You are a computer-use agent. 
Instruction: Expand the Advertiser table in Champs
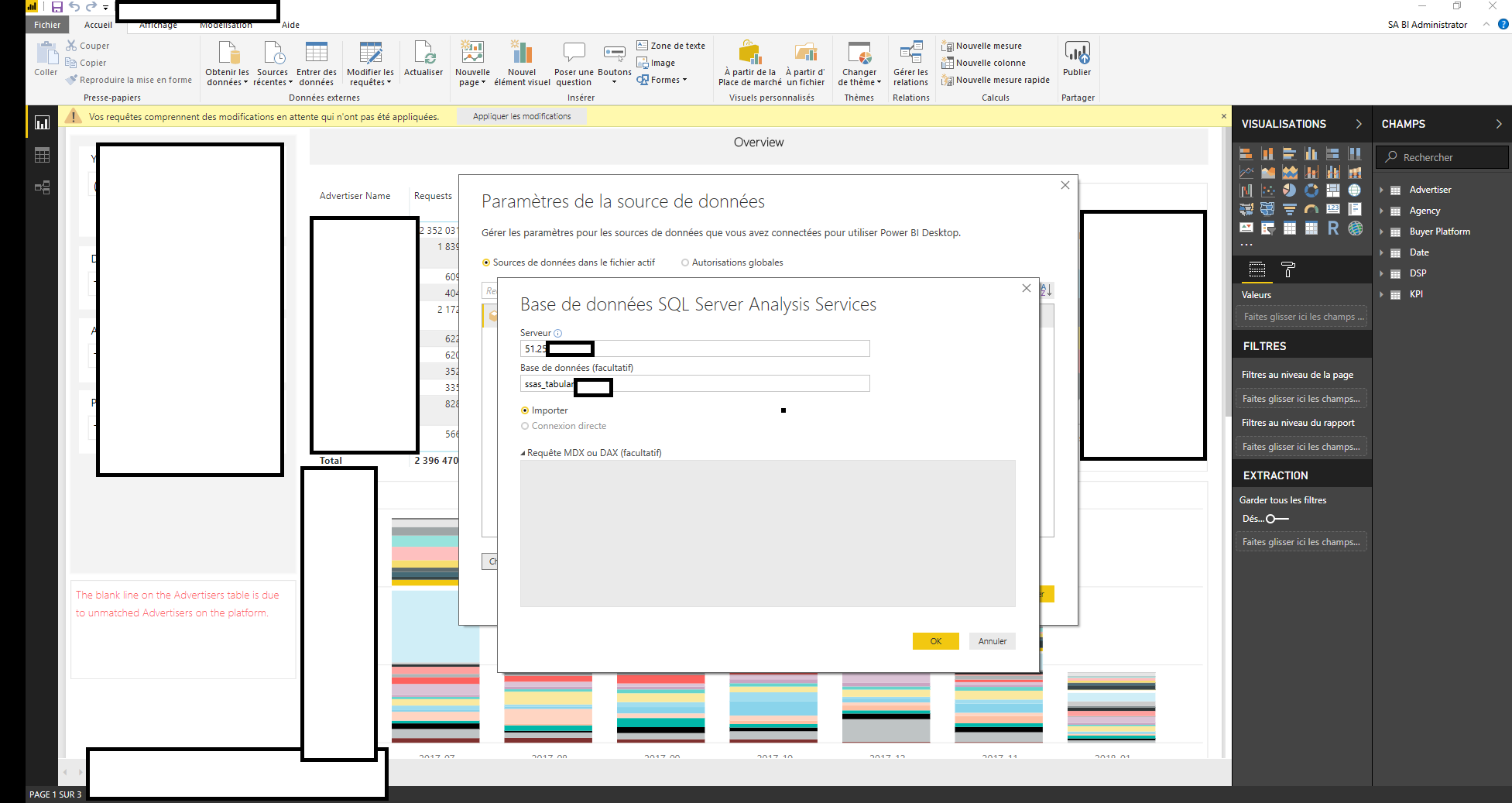[1381, 190]
